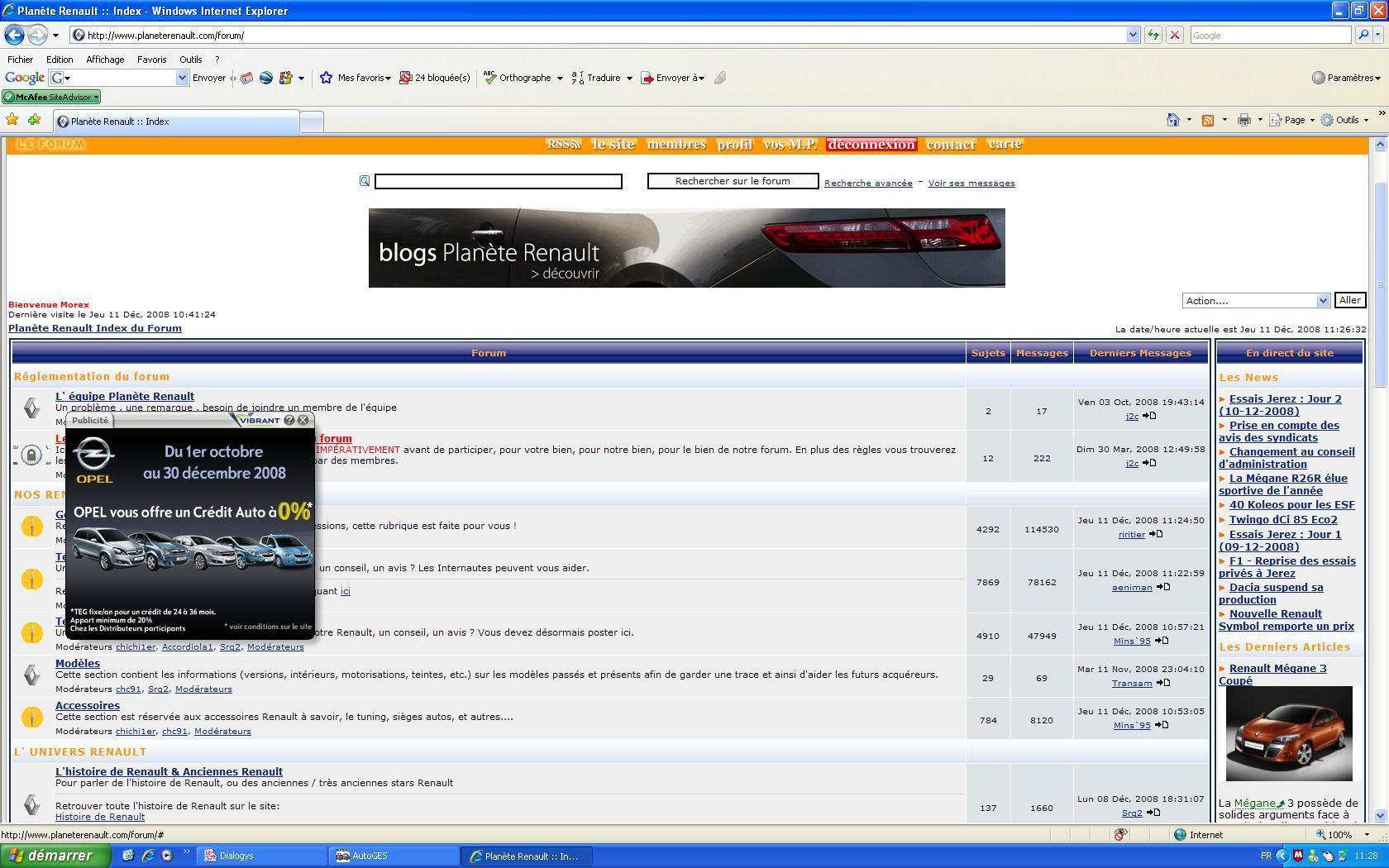Click the 24 bloquée(s) popup blocker button
The image size is (1389, 868).
(x=435, y=78)
